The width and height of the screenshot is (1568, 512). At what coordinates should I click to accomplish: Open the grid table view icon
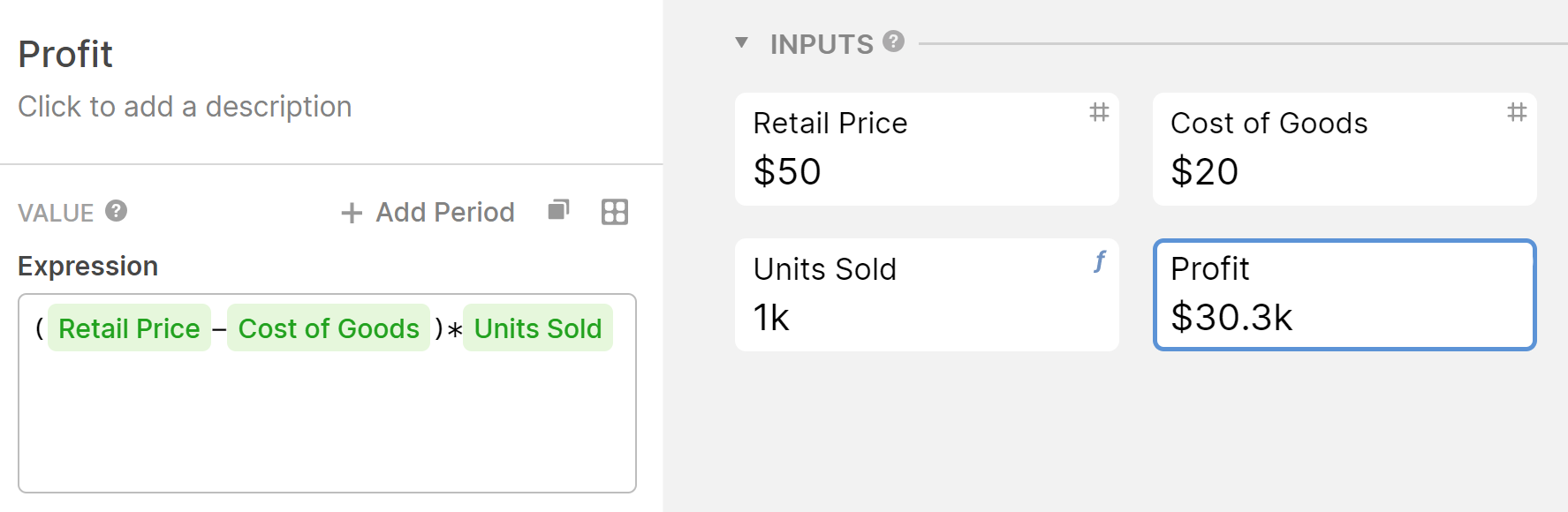615,212
